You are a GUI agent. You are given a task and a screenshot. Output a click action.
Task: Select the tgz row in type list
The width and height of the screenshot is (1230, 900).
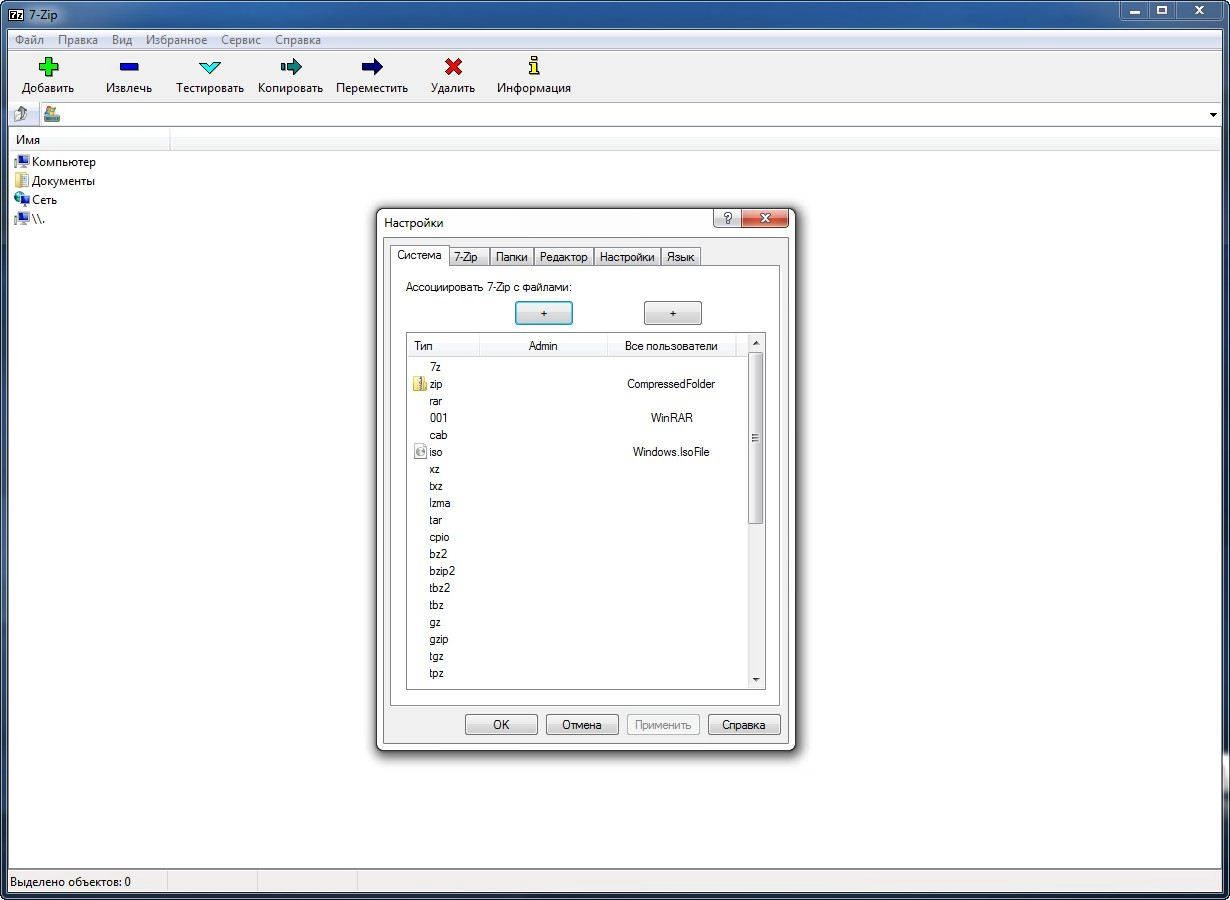[x=578, y=656]
